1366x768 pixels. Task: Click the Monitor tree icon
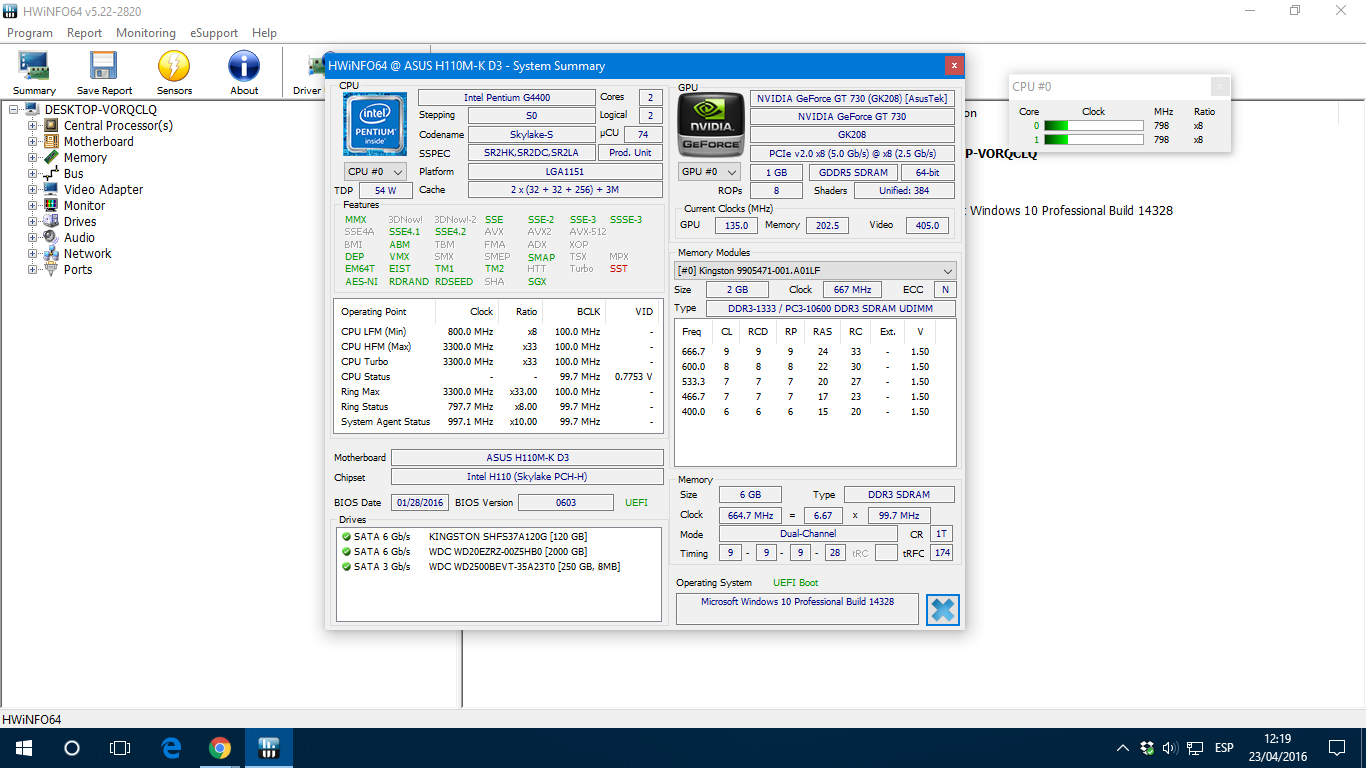(x=51, y=205)
